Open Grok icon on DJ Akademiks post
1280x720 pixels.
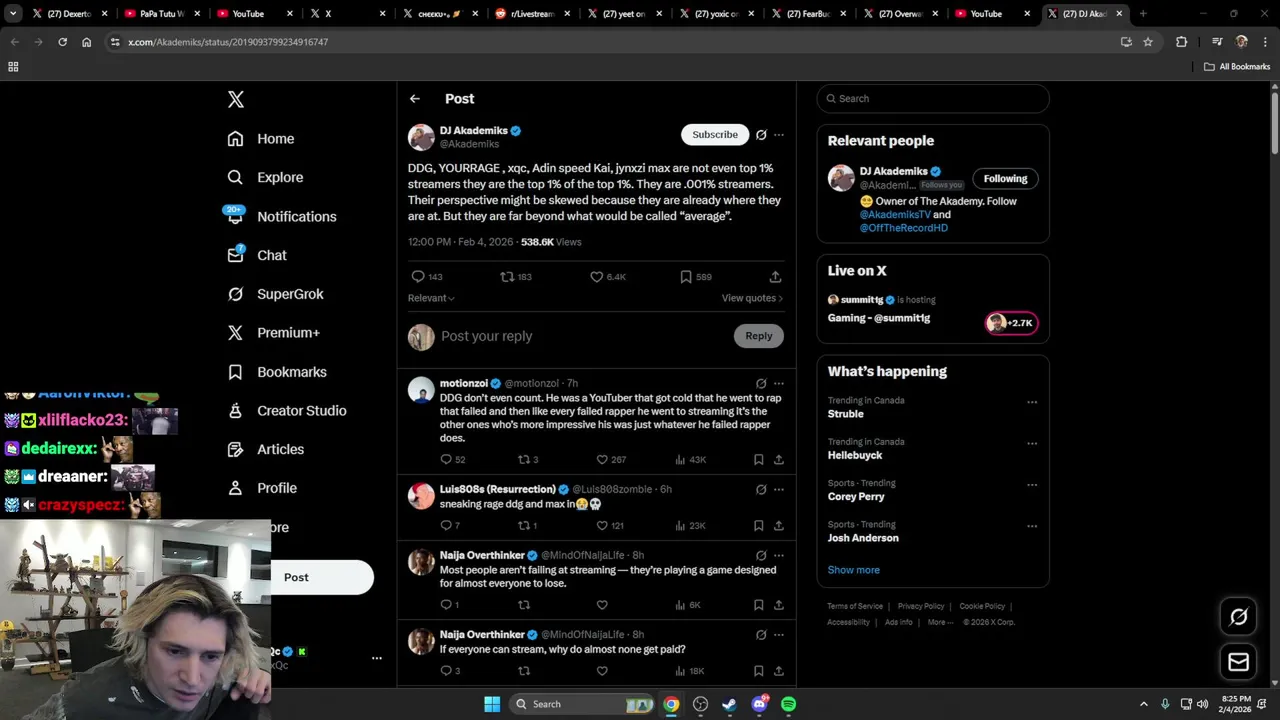click(x=761, y=135)
